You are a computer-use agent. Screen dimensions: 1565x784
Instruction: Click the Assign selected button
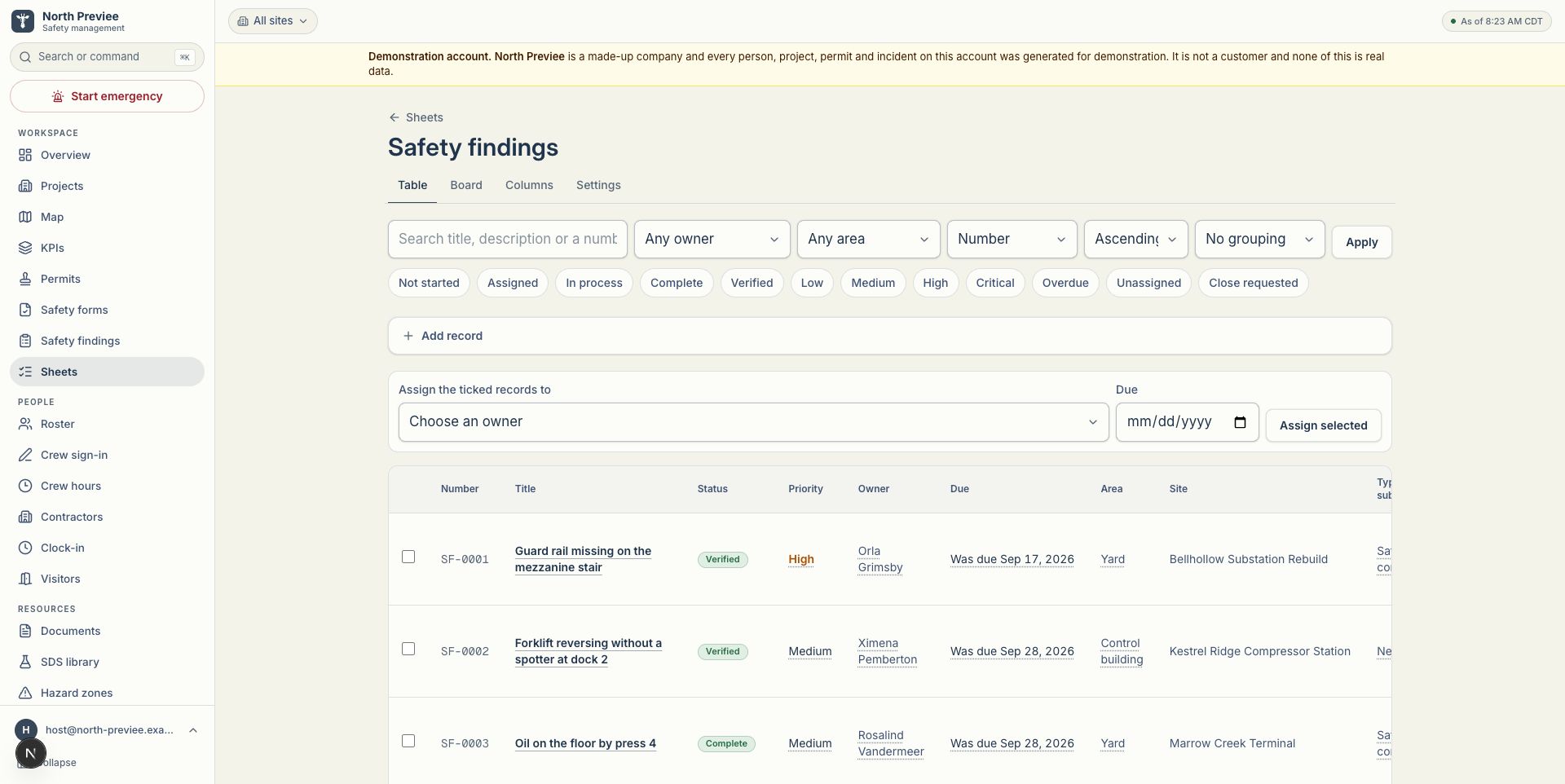1324,425
